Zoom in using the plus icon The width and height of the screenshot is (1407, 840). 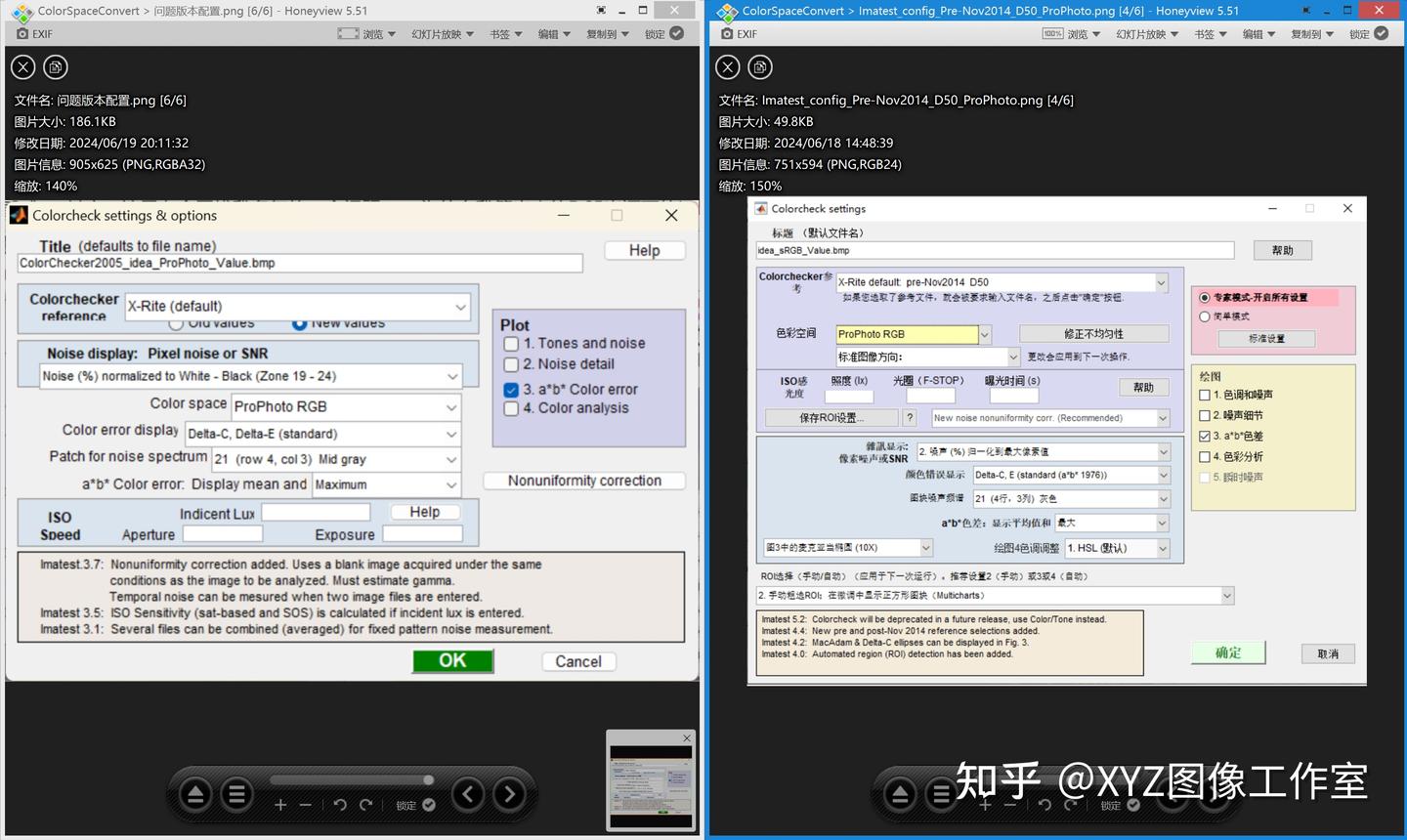click(280, 805)
